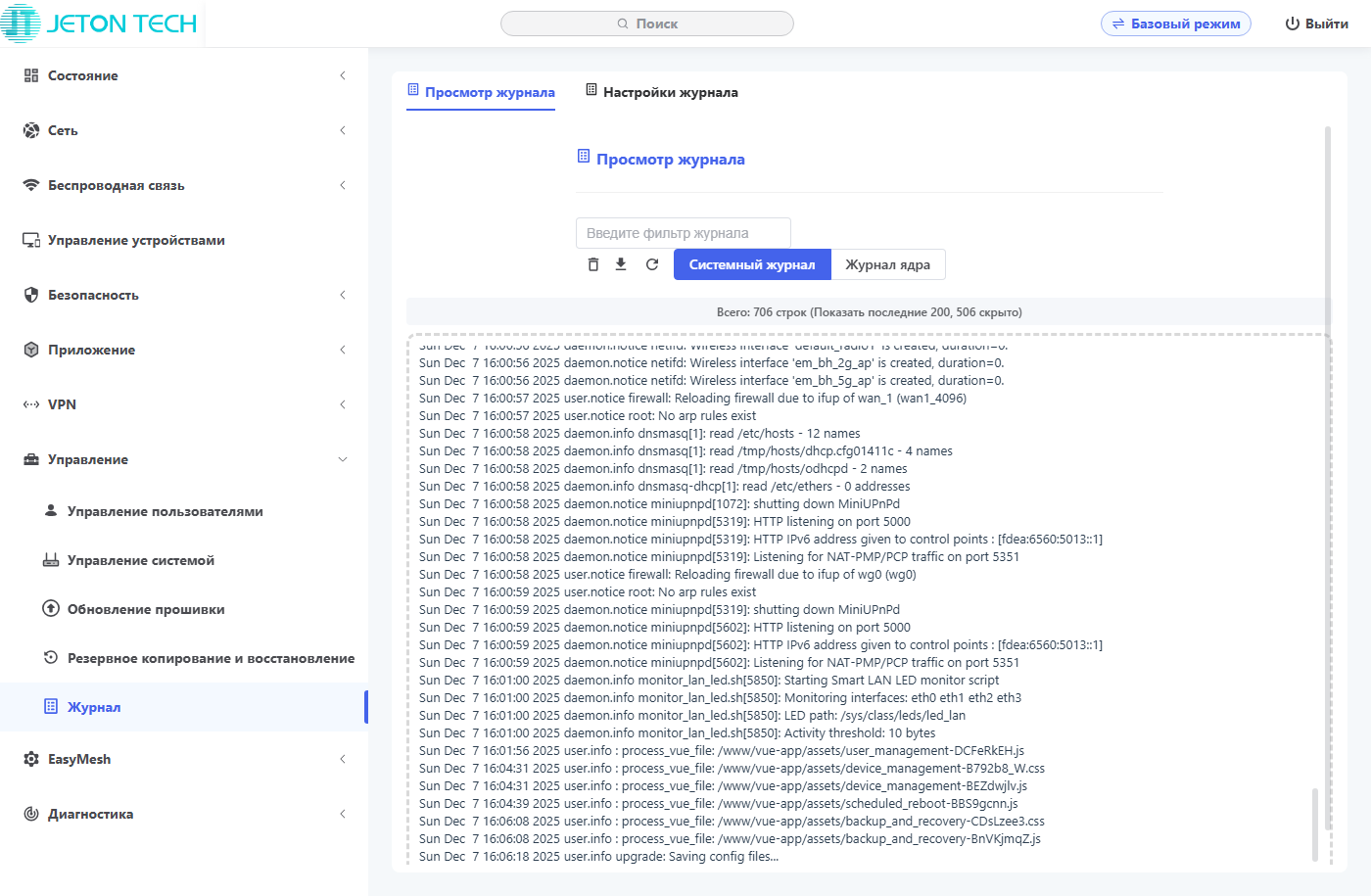
Task: Click the Управление устройствами devices icon
Action: [31, 240]
